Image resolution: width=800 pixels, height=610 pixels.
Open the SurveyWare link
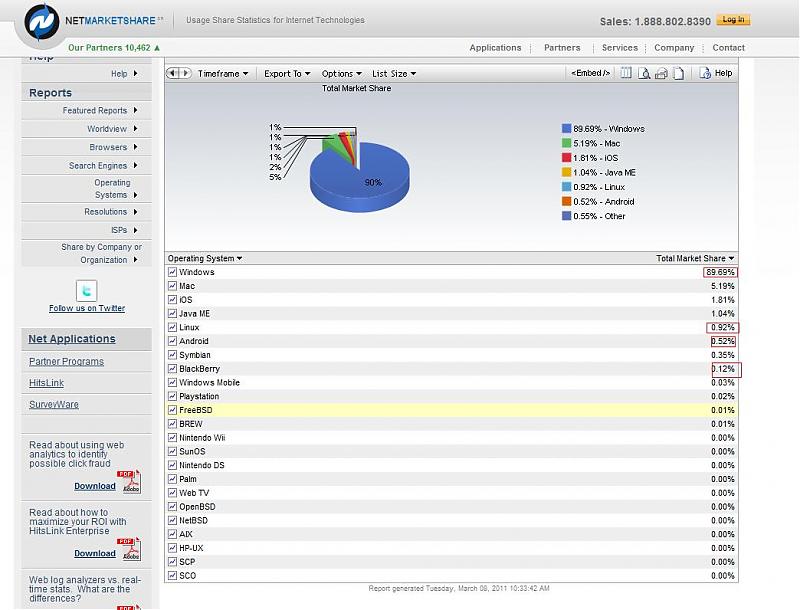point(54,404)
